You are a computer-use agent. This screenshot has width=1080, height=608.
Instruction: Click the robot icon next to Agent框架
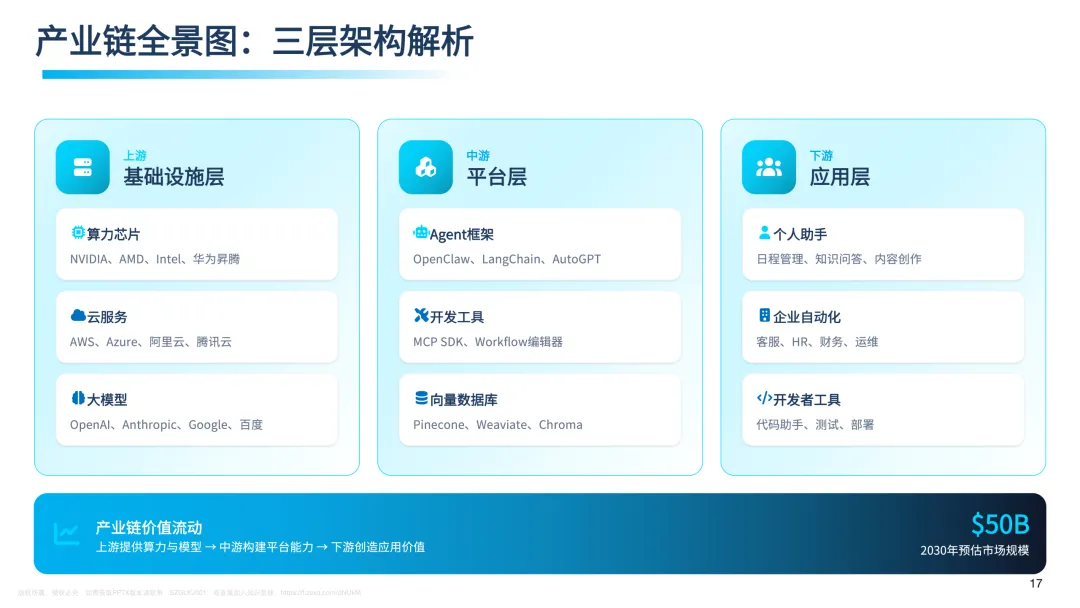421,233
